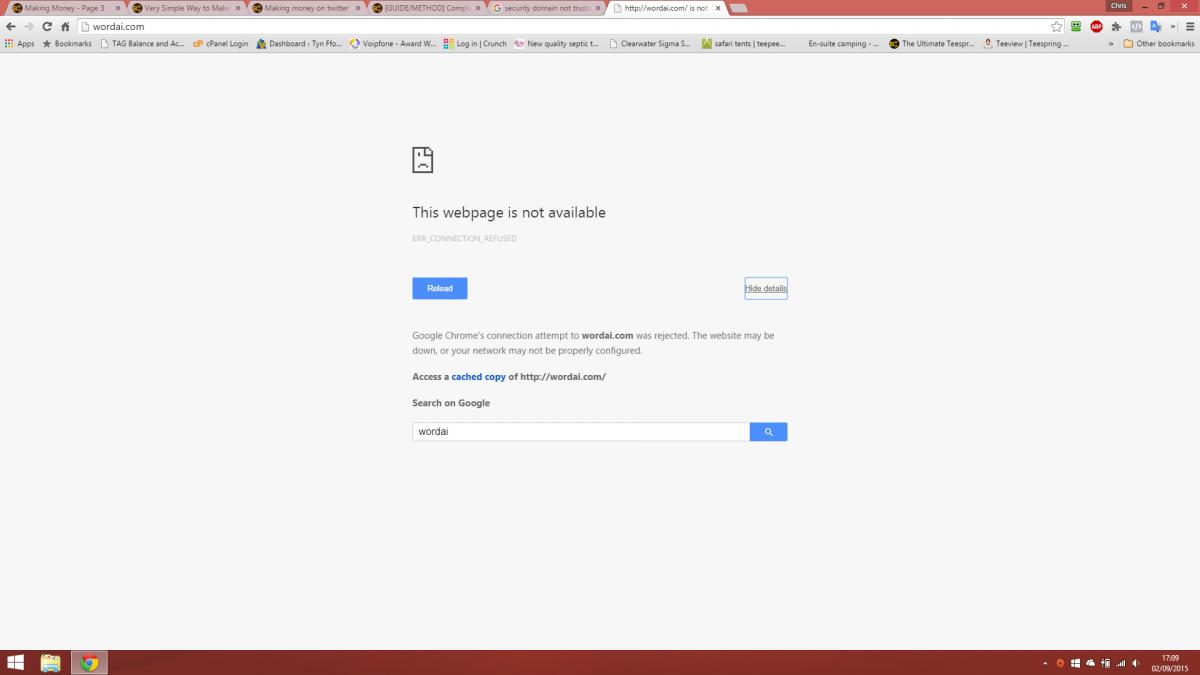Open the green robot face extension
The width and height of the screenshot is (1200, 675).
coord(1076,27)
